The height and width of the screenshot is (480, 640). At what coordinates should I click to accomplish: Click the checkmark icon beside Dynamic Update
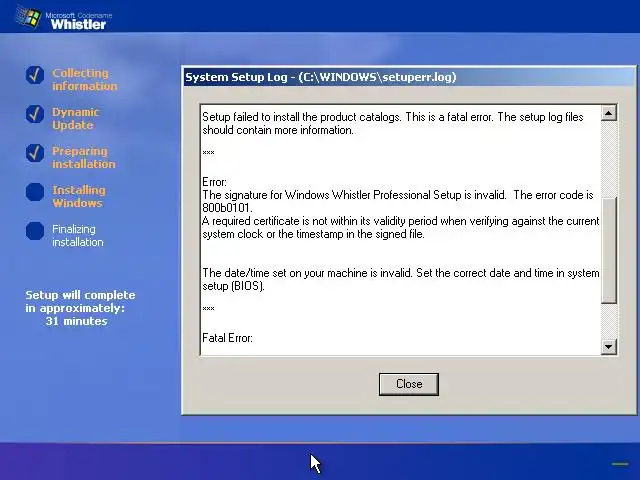[x=35, y=114]
